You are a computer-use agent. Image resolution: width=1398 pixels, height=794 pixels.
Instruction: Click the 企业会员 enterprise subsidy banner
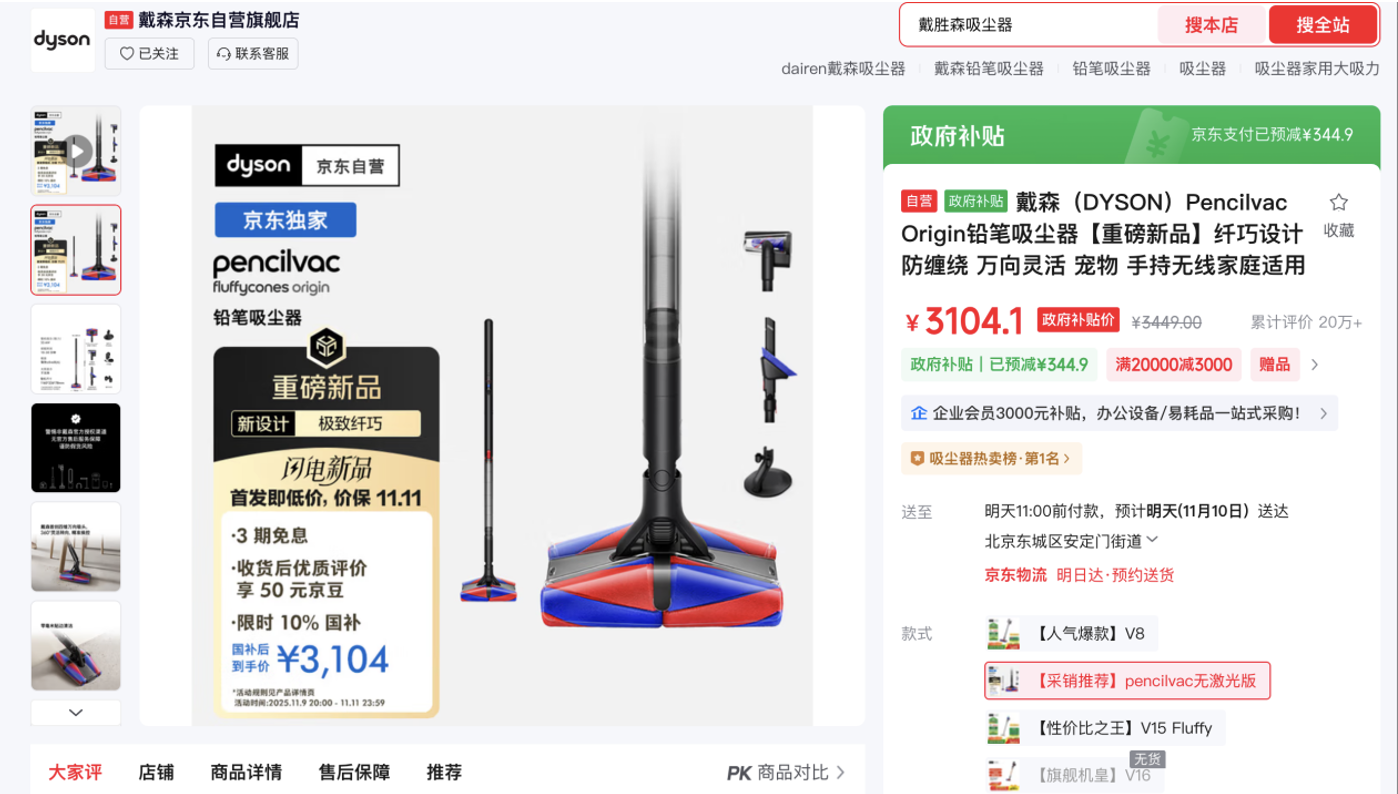1119,413
